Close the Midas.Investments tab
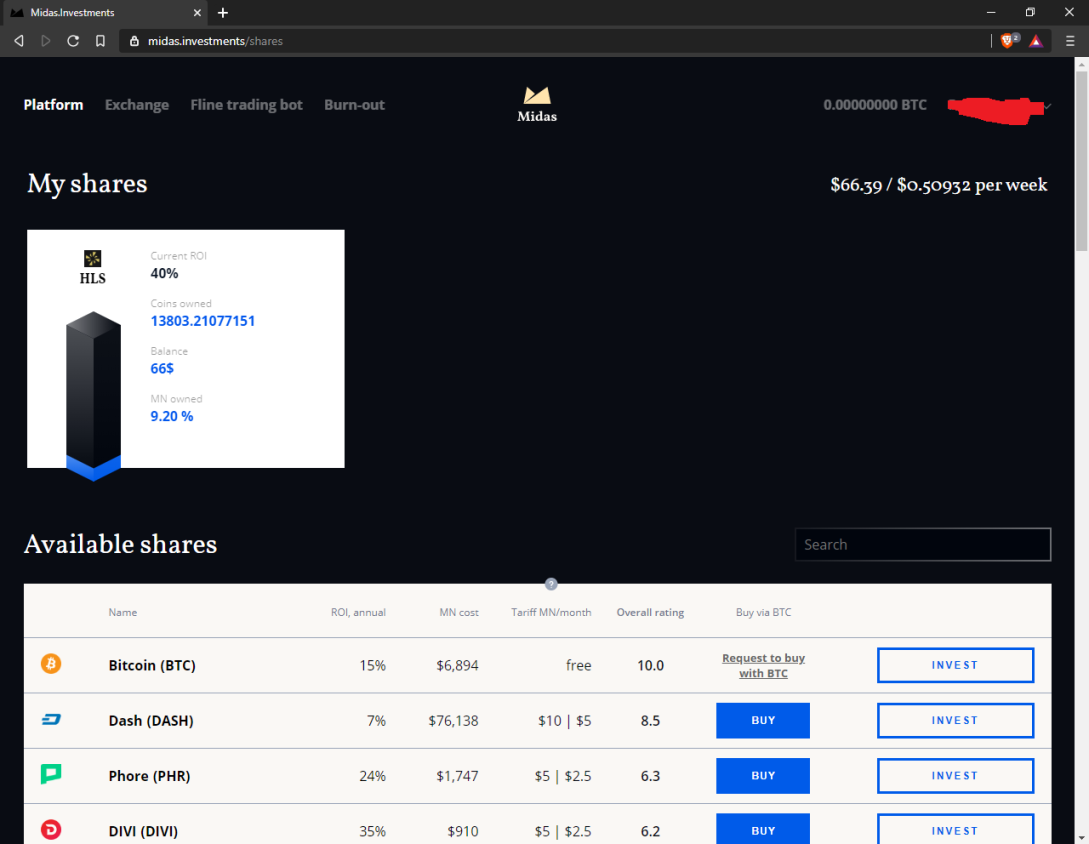The height and width of the screenshot is (844, 1089). click(197, 13)
